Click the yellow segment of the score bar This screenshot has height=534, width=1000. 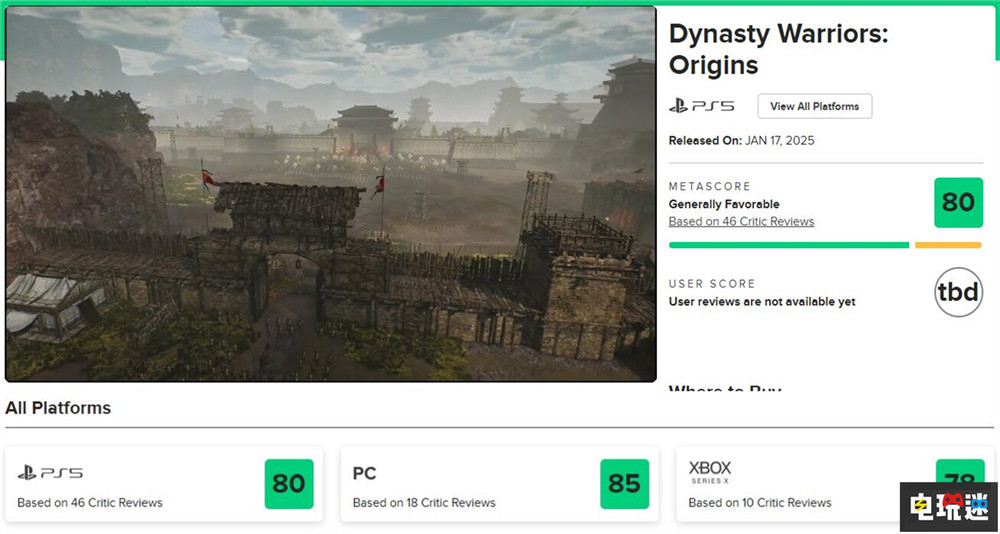click(948, 245)
